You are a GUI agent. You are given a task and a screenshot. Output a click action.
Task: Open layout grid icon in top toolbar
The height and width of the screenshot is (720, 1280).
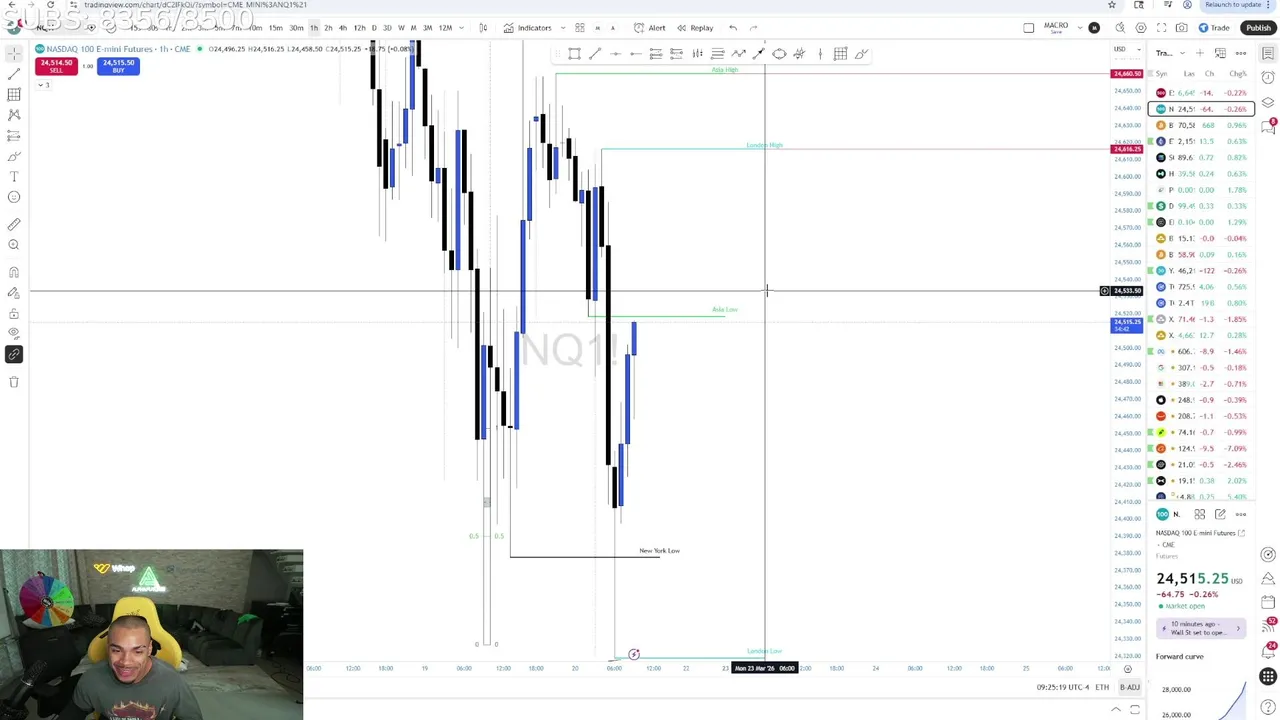click(x=579, y=28)
